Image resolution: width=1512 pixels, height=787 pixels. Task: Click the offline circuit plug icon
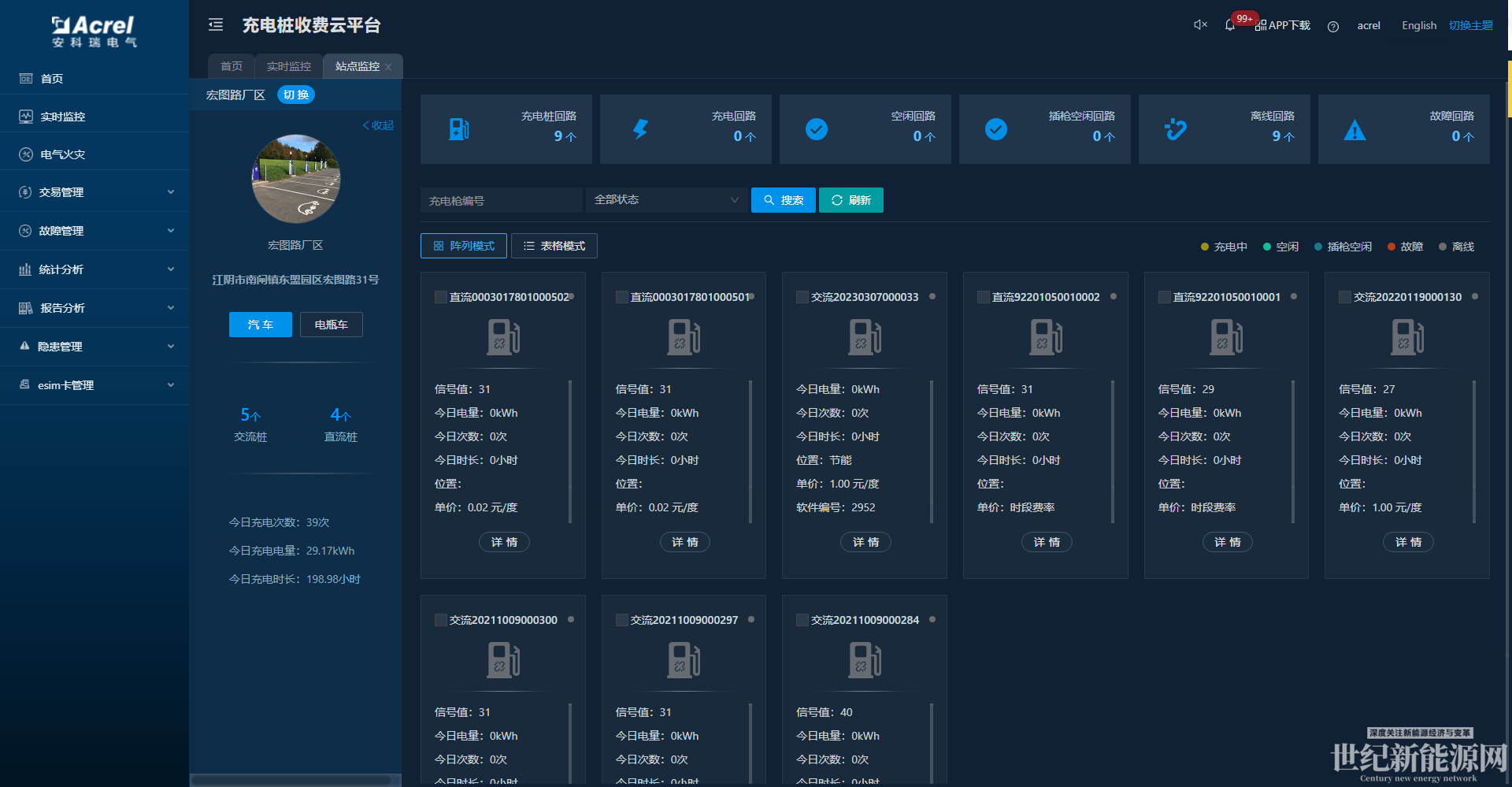click(1175, 129)
